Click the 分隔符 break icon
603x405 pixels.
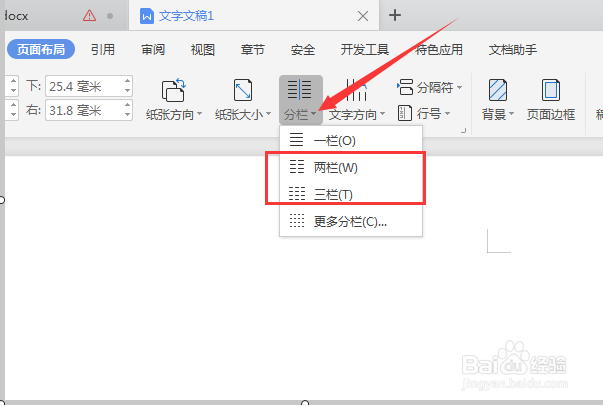click(405, 87)
